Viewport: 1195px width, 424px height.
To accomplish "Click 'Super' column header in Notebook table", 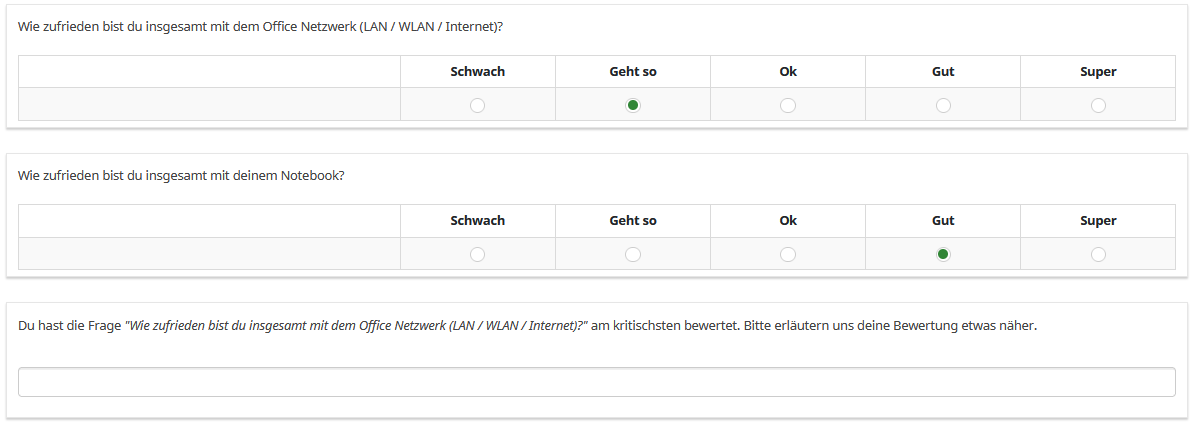I will (x=1098, y=221).
